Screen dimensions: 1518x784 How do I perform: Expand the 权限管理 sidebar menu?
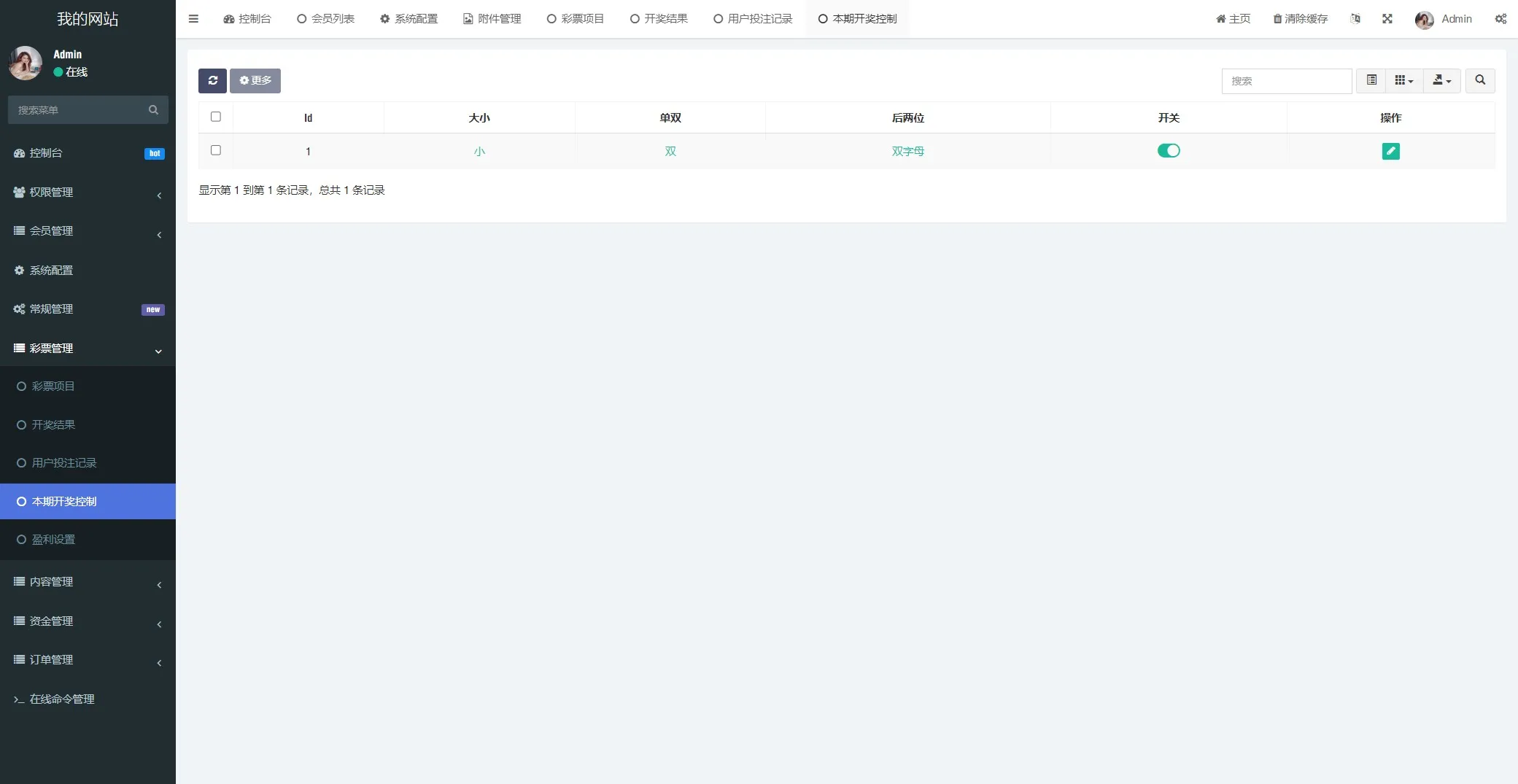(x=88, y=192)
